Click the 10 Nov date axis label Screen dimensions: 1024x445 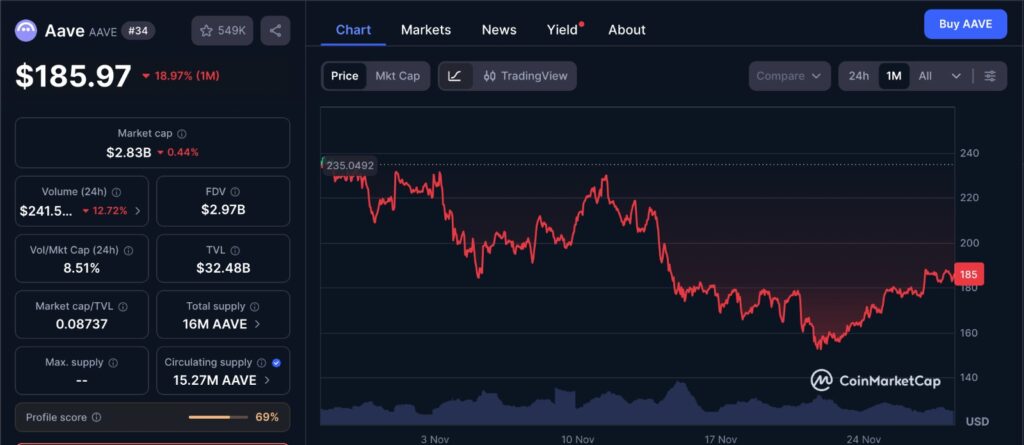(x=578, y=438)
